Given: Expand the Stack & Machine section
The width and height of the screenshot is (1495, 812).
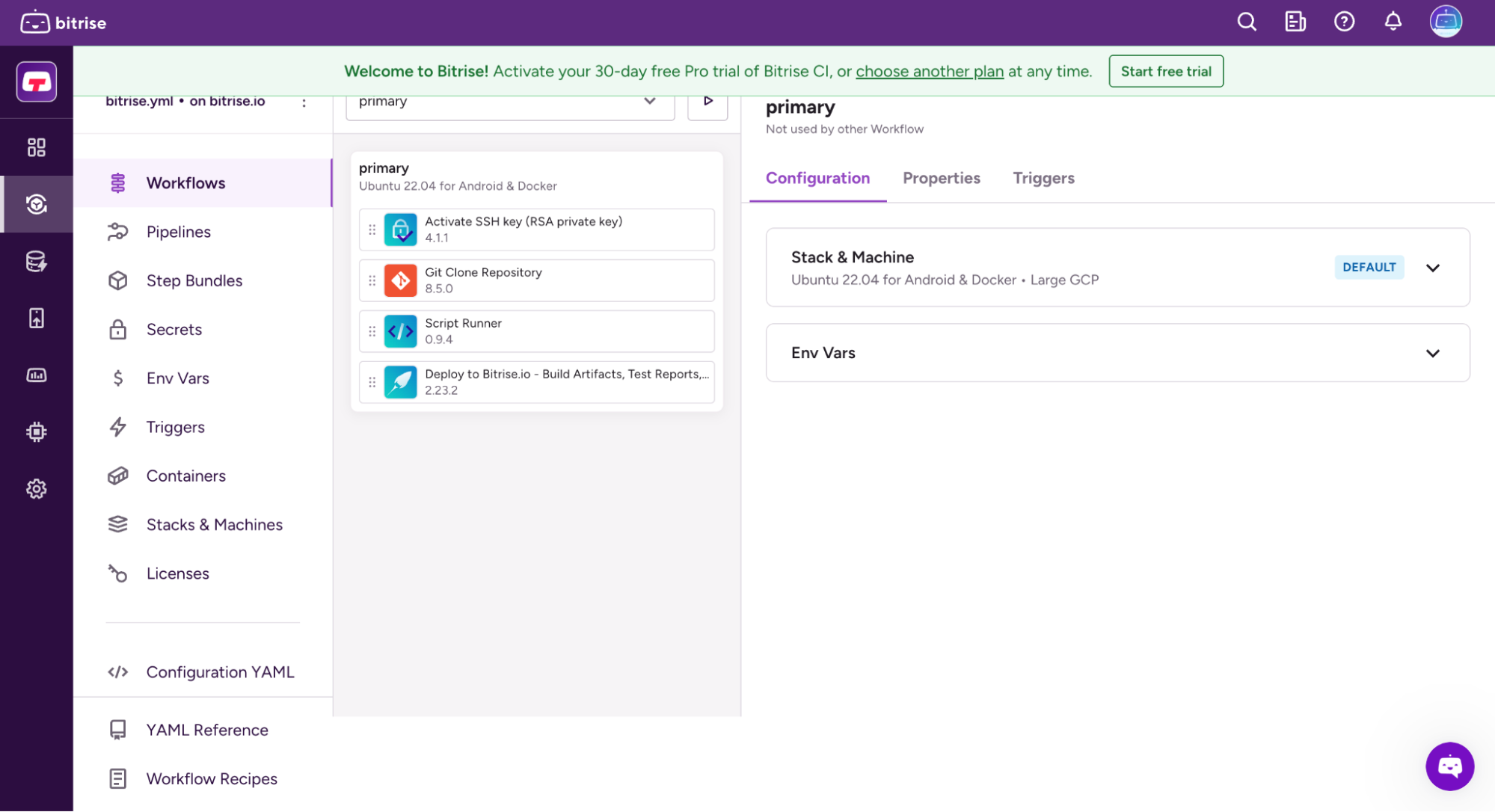Looking at the screenshot, I should tap(1432, 268).
